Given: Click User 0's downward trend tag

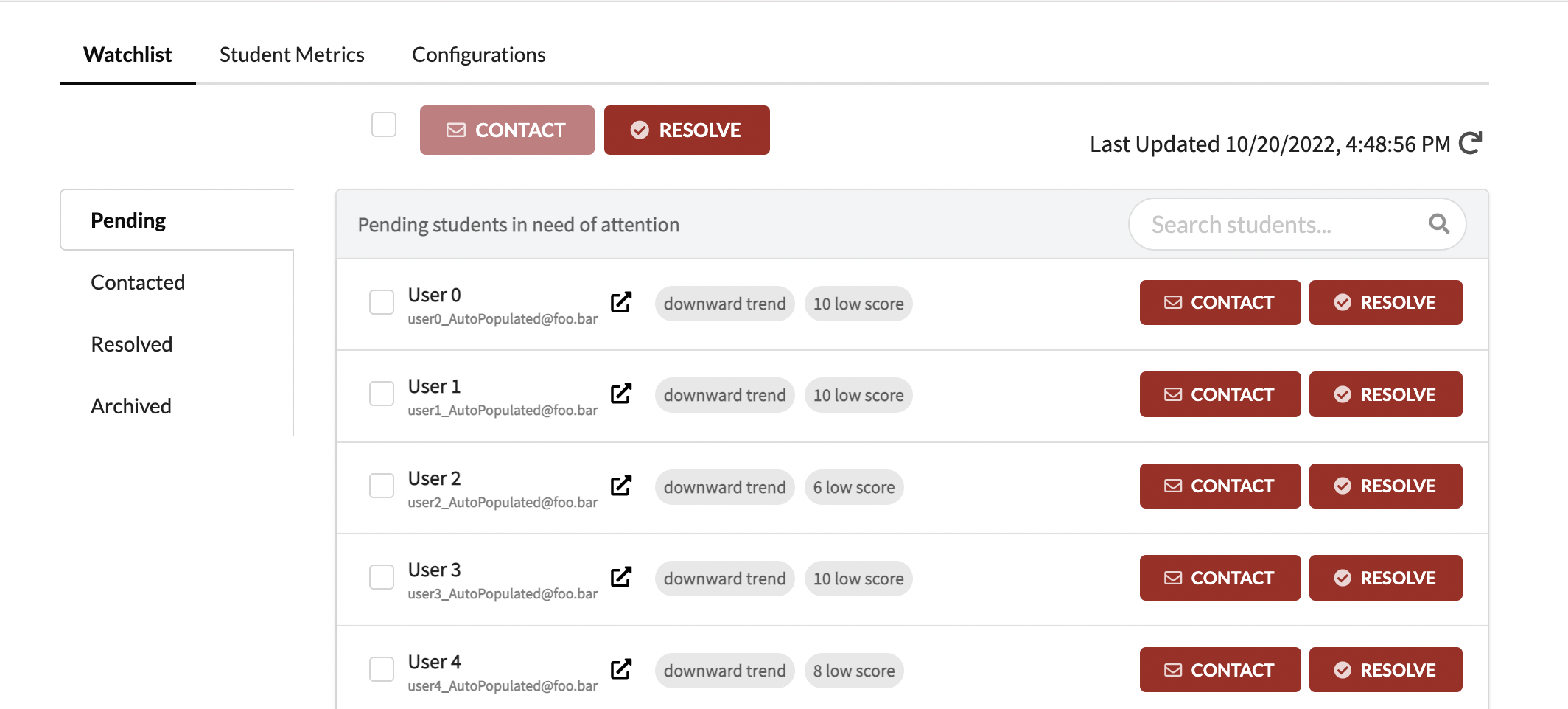Looking at the screenshot, I should tap(724, 304).
